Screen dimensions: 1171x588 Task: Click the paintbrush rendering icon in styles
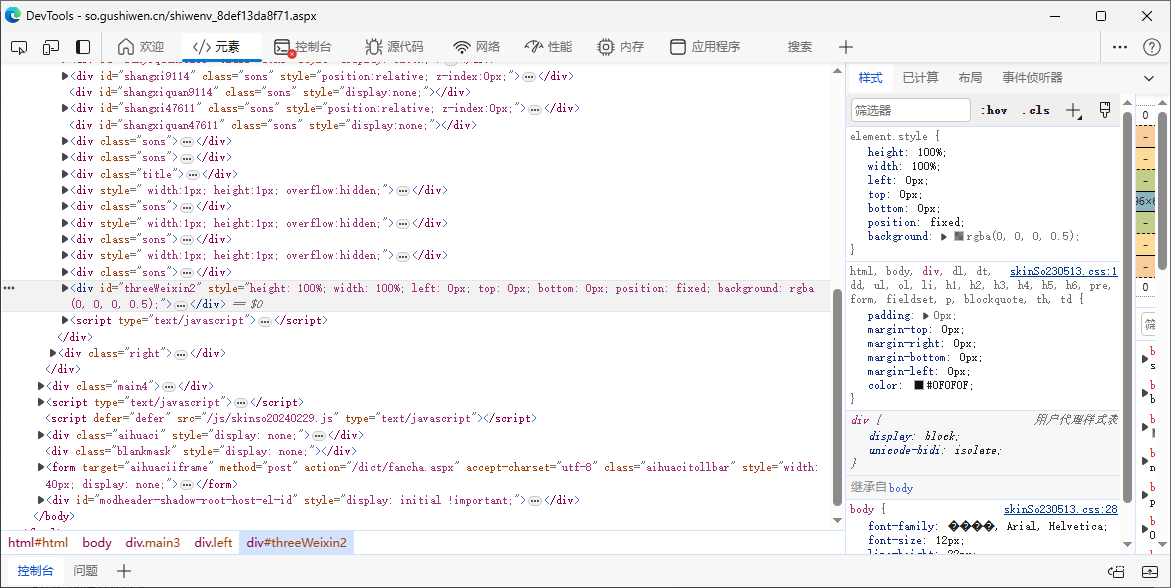click(1105, 110)
